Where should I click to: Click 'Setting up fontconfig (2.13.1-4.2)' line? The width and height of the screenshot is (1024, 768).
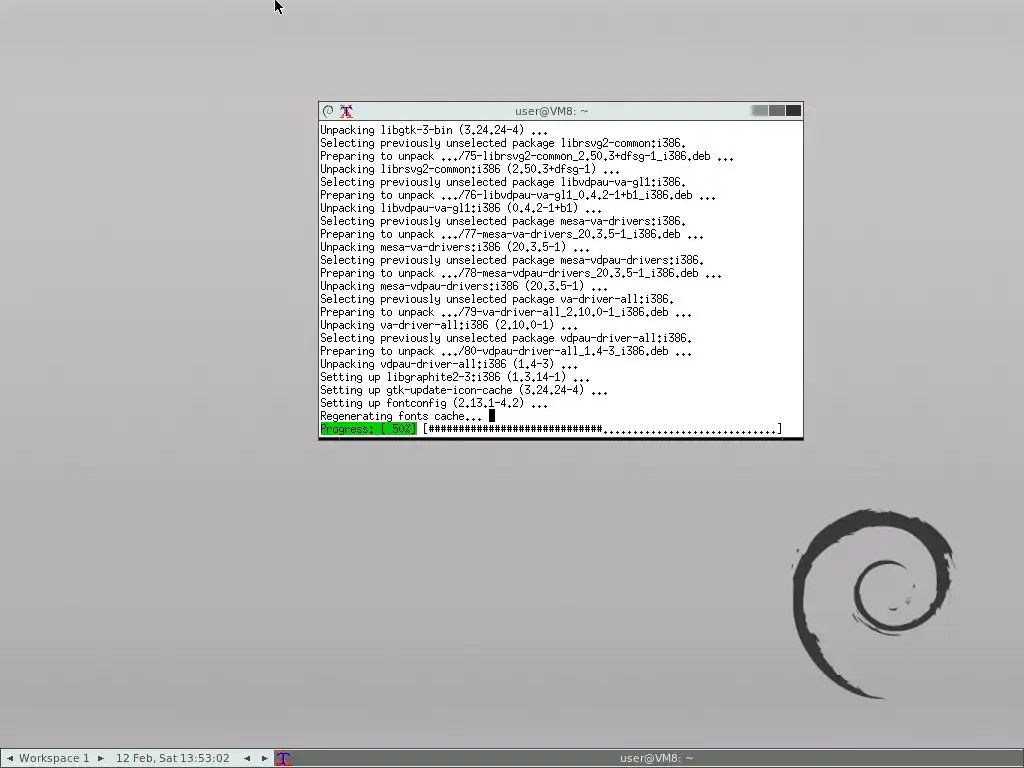click(x=434, y=403)
